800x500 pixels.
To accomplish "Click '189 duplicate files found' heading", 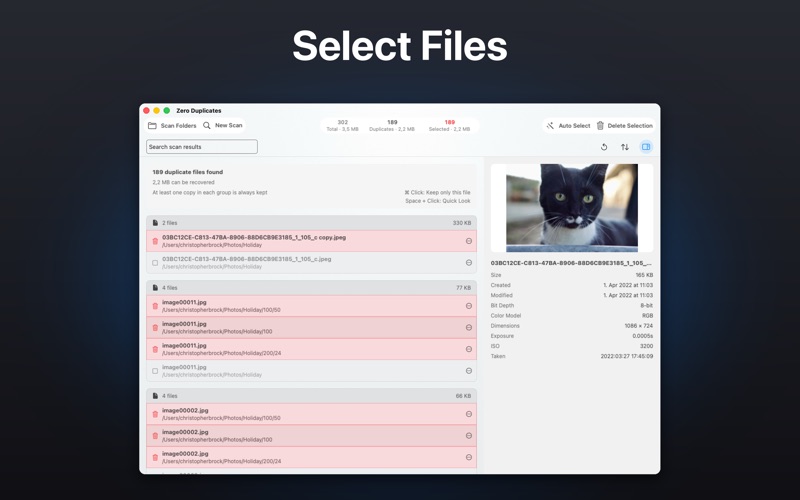I will (x=187, y=172).
